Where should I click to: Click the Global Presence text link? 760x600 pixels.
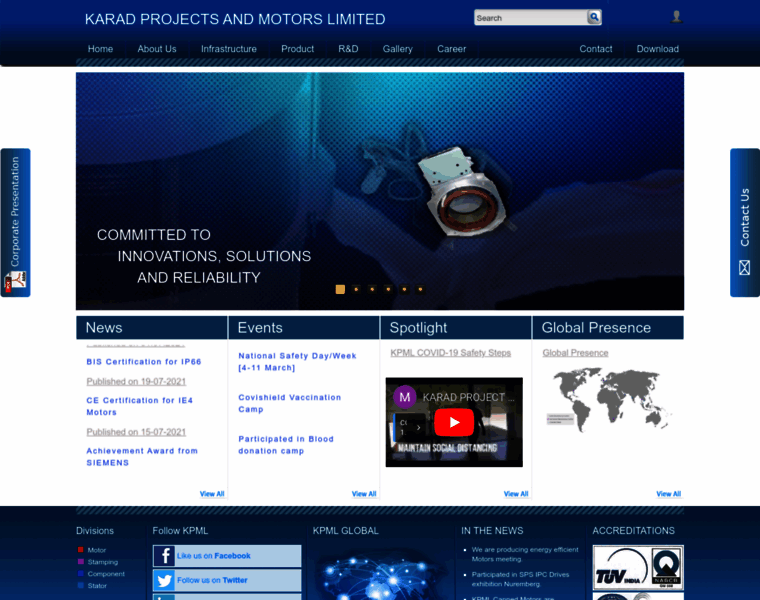tap(575, 353)
